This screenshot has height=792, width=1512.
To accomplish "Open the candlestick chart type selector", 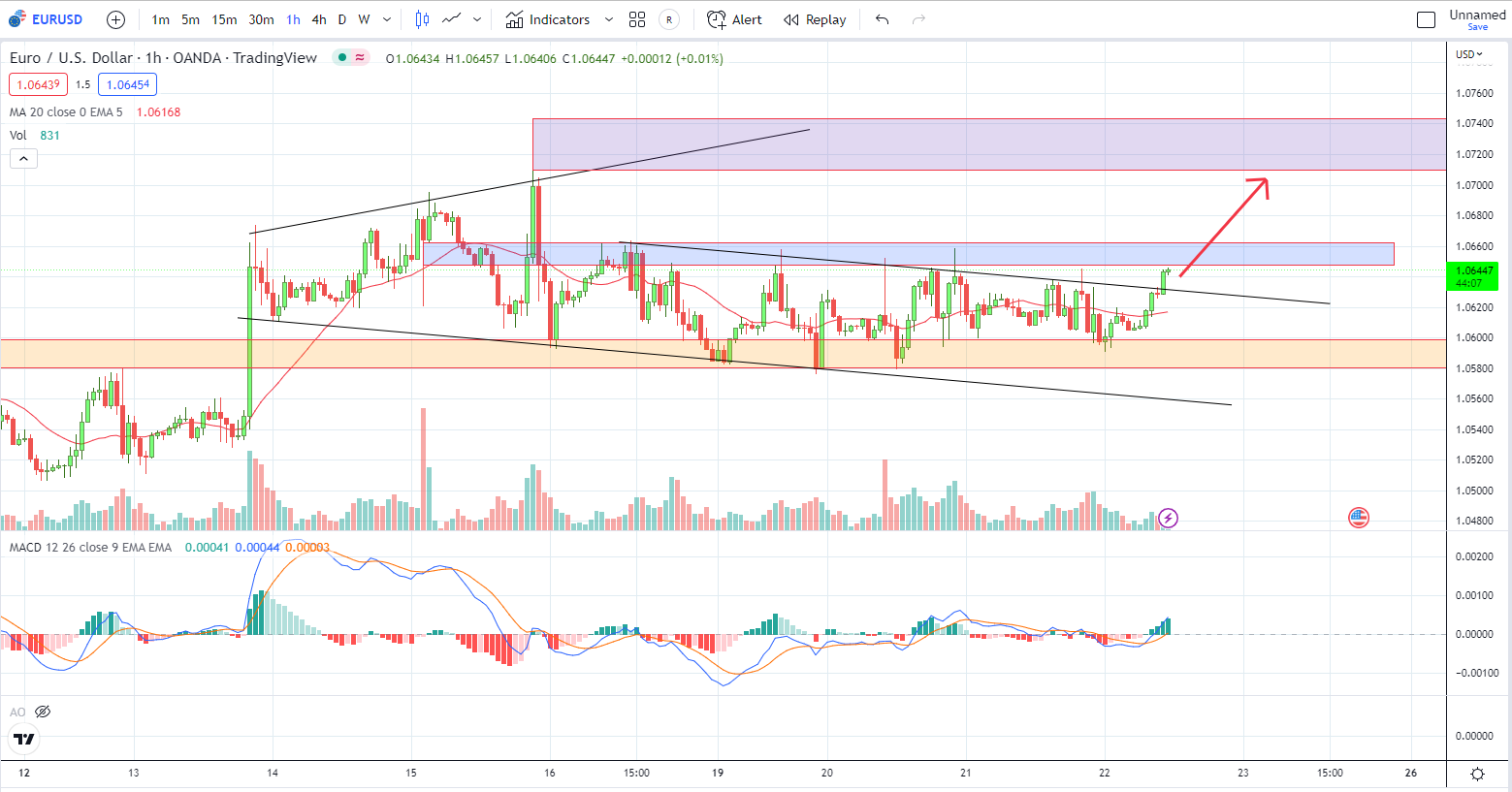I will 422,19.
